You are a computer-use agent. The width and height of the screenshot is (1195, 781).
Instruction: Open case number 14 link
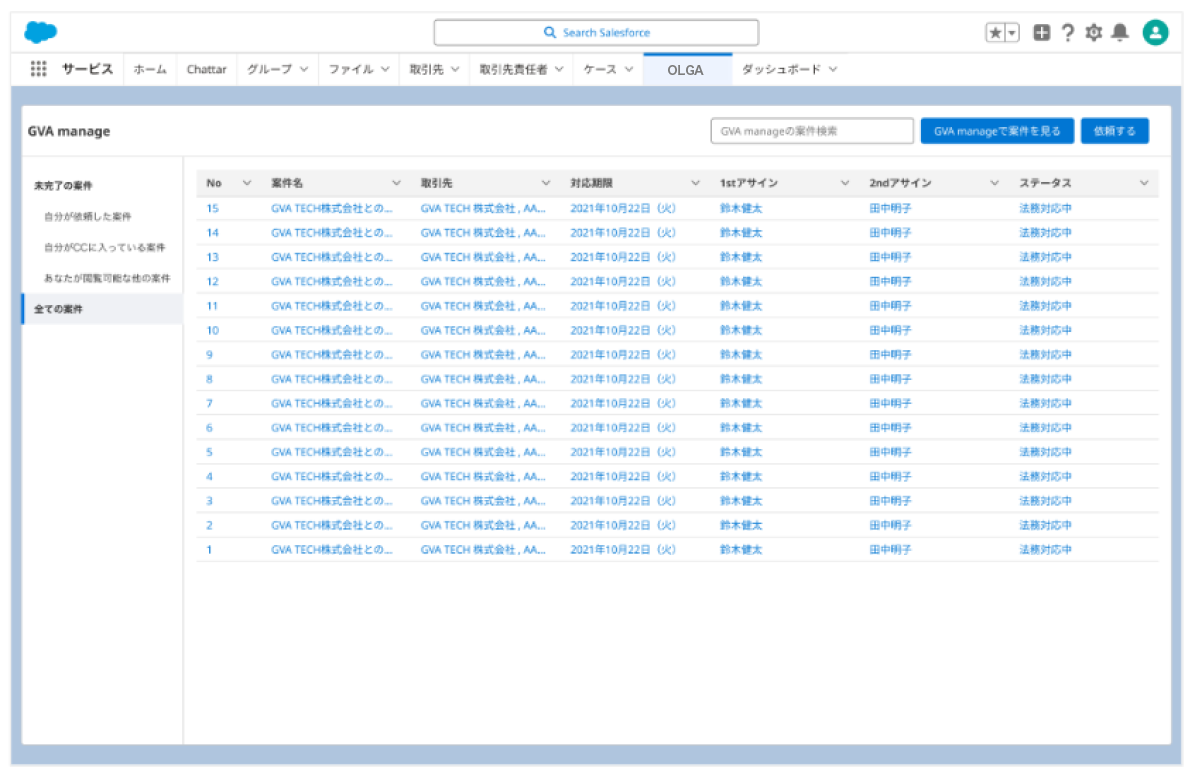pyautogui.click(x=213, y=232)
